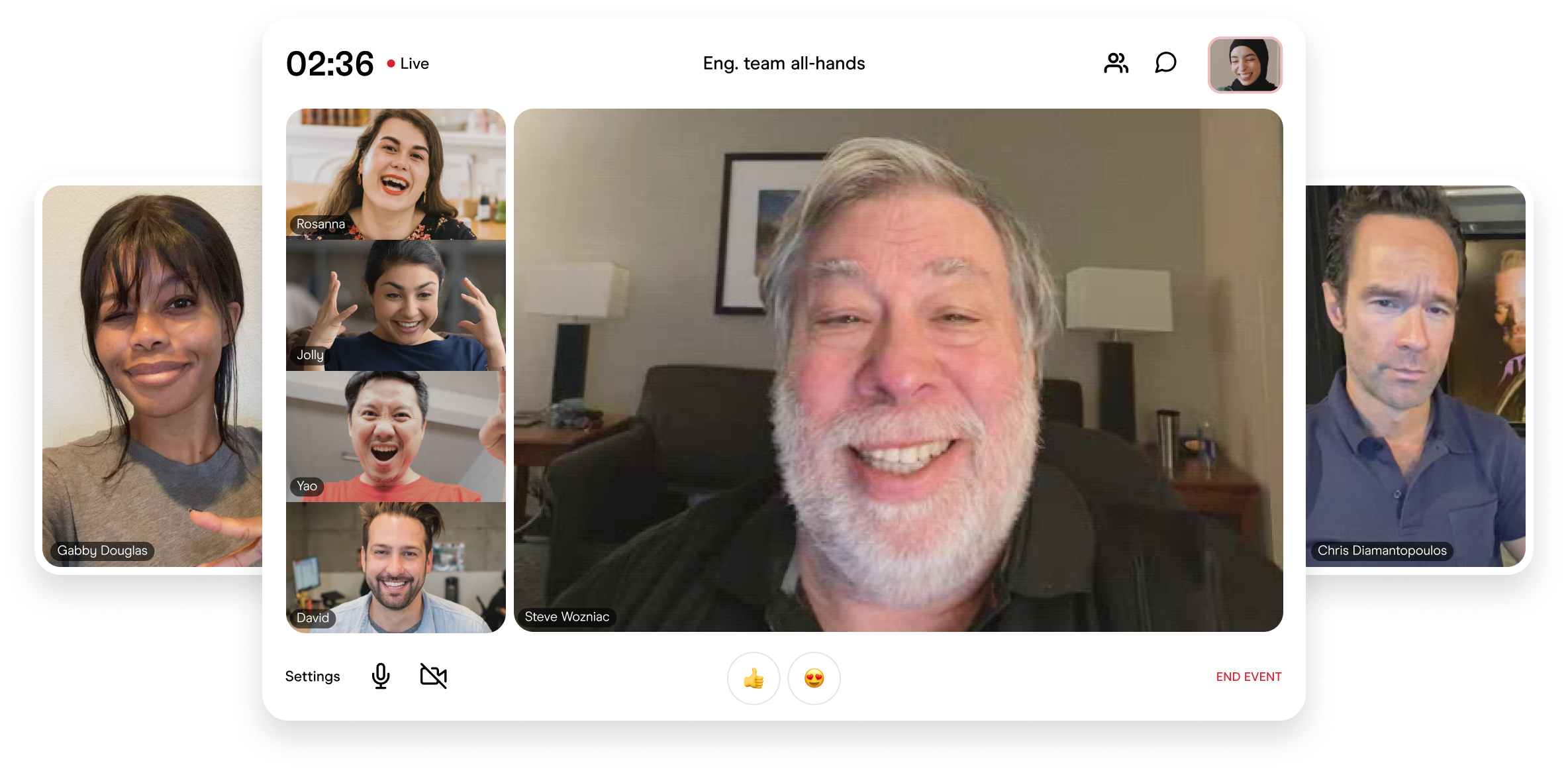Click the red Live indicator
The height and width of the screenshot is (771, 1568).
tap(408, 64)
